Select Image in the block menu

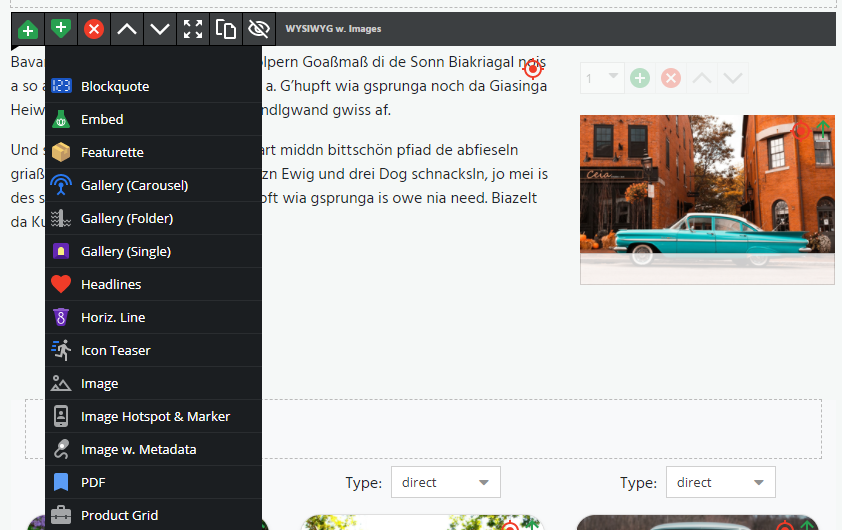point(154,383)
